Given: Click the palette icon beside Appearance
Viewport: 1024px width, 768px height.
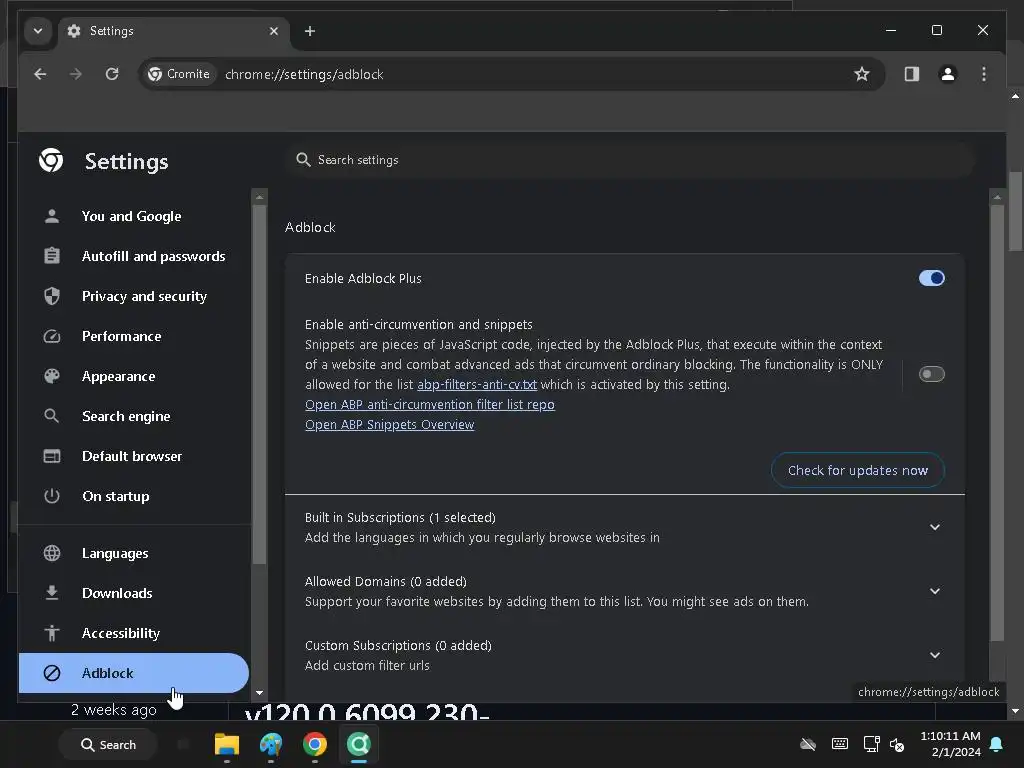Looking at the screenshot, I should pyautogui.click(x=52, y=376).
